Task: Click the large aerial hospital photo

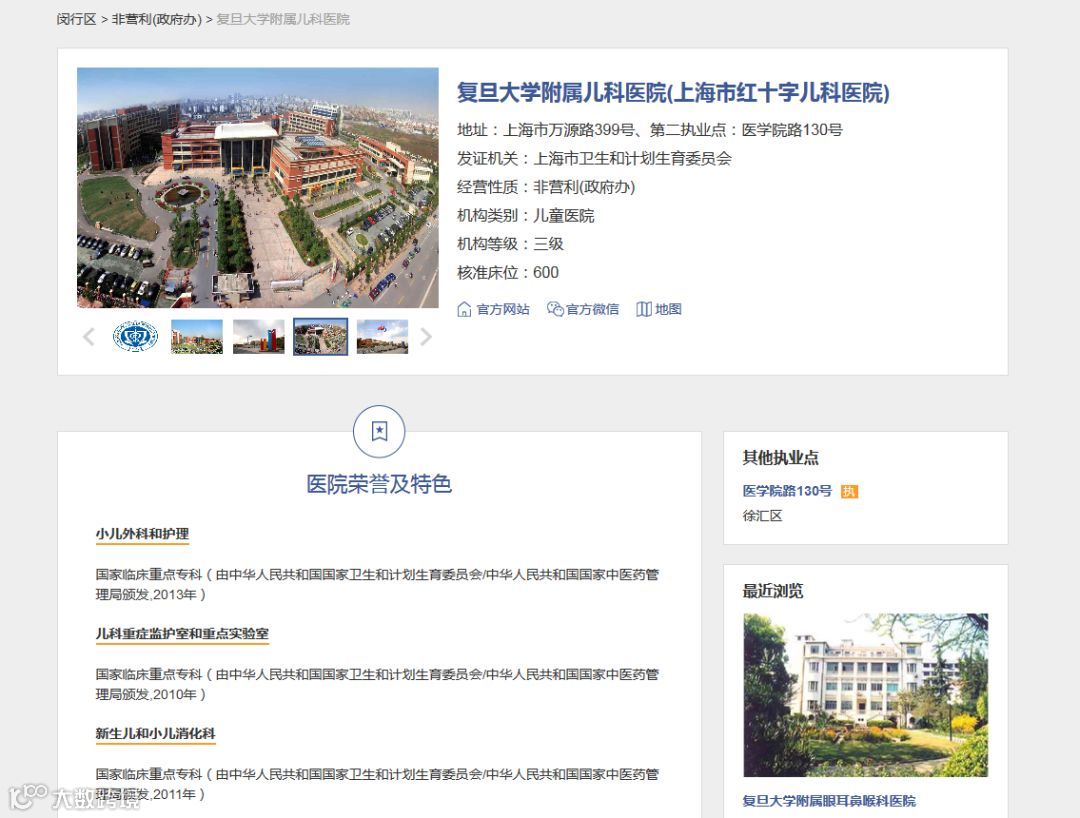Action: click(x=258, y=187)
